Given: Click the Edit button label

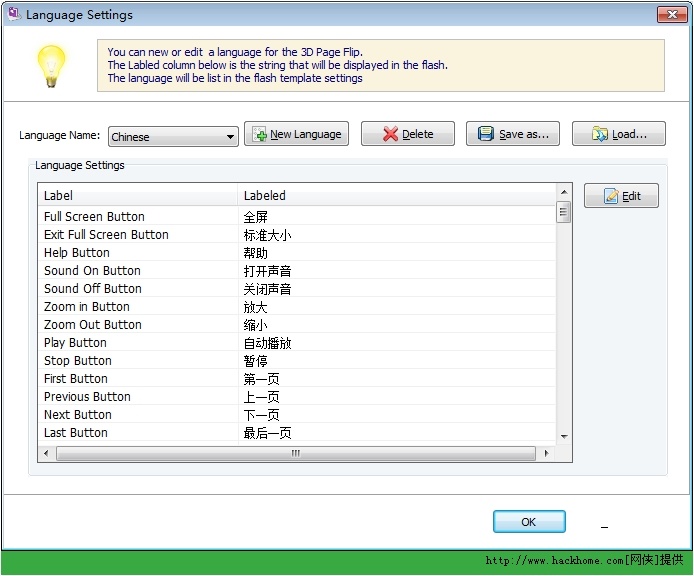Looking at the screenshot, I should tap(632, 196).
